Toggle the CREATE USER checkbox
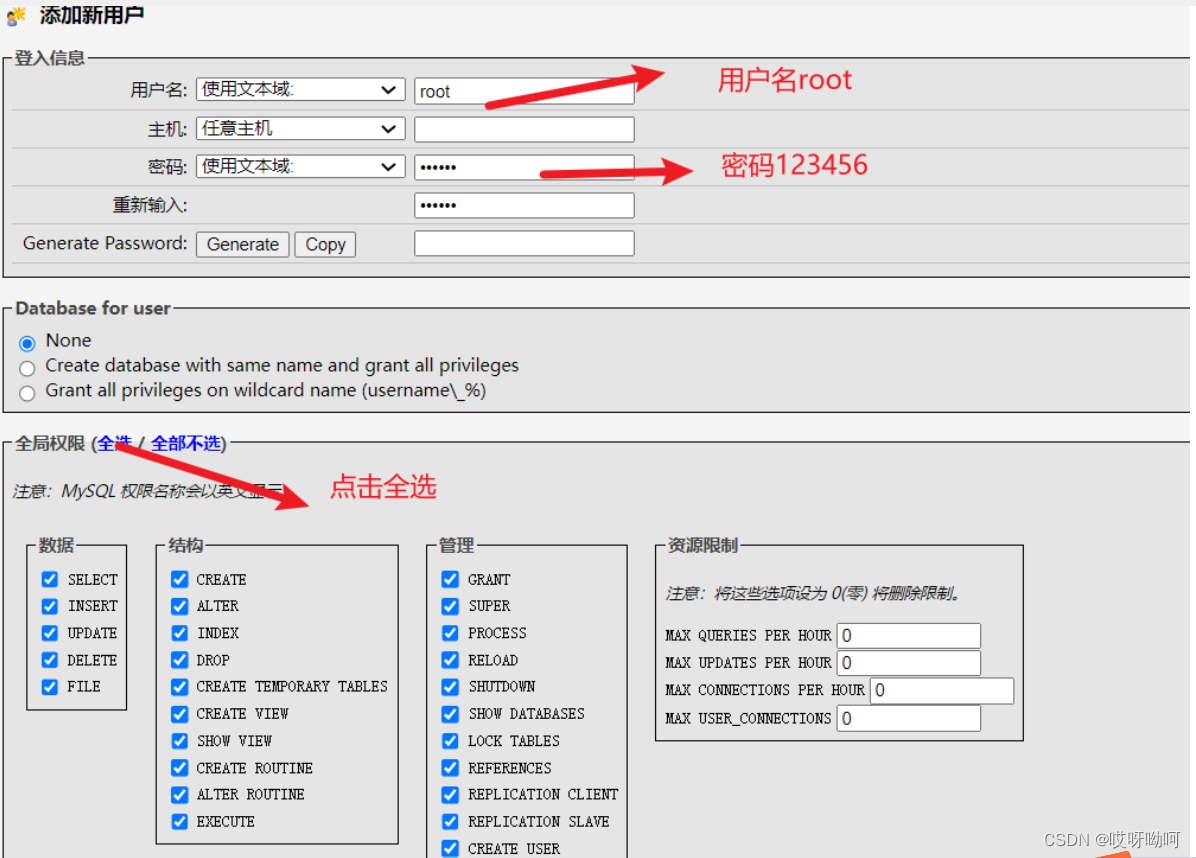Screen dimensions: 1196x858 tap(449, 848)
